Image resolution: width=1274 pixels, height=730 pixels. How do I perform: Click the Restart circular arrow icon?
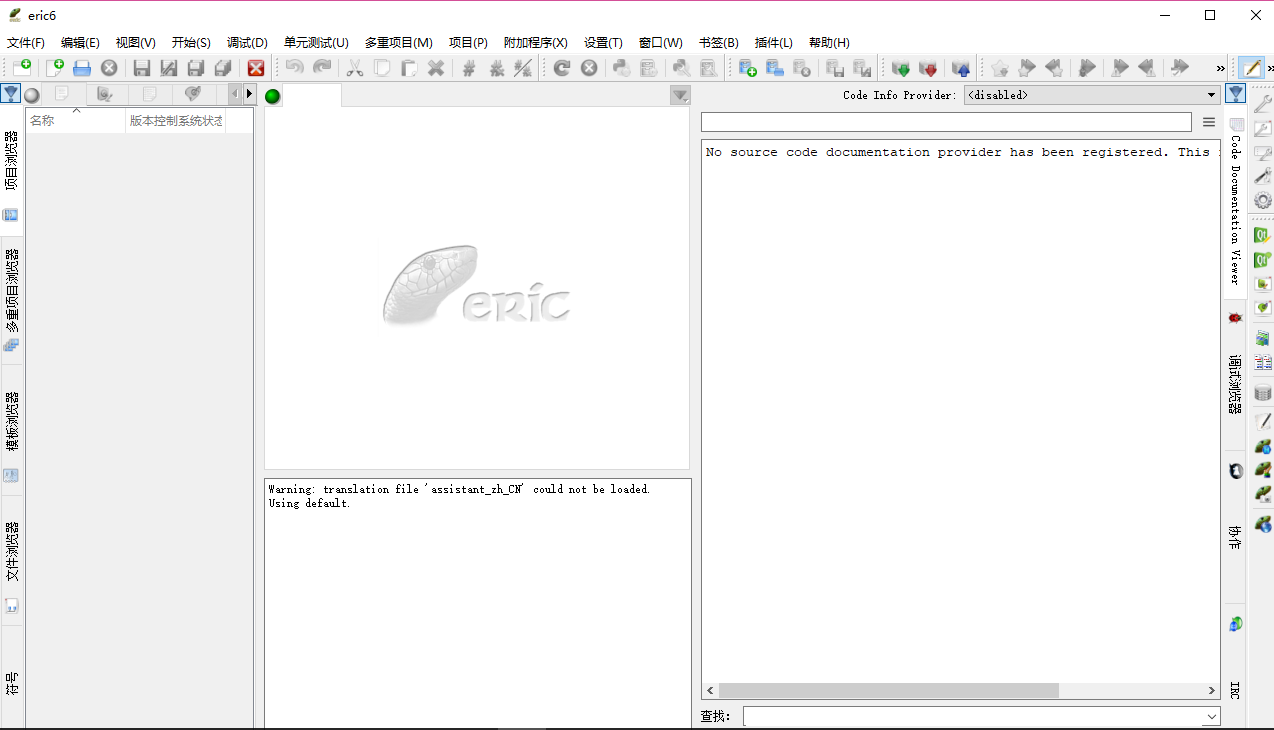coord(562,68)
